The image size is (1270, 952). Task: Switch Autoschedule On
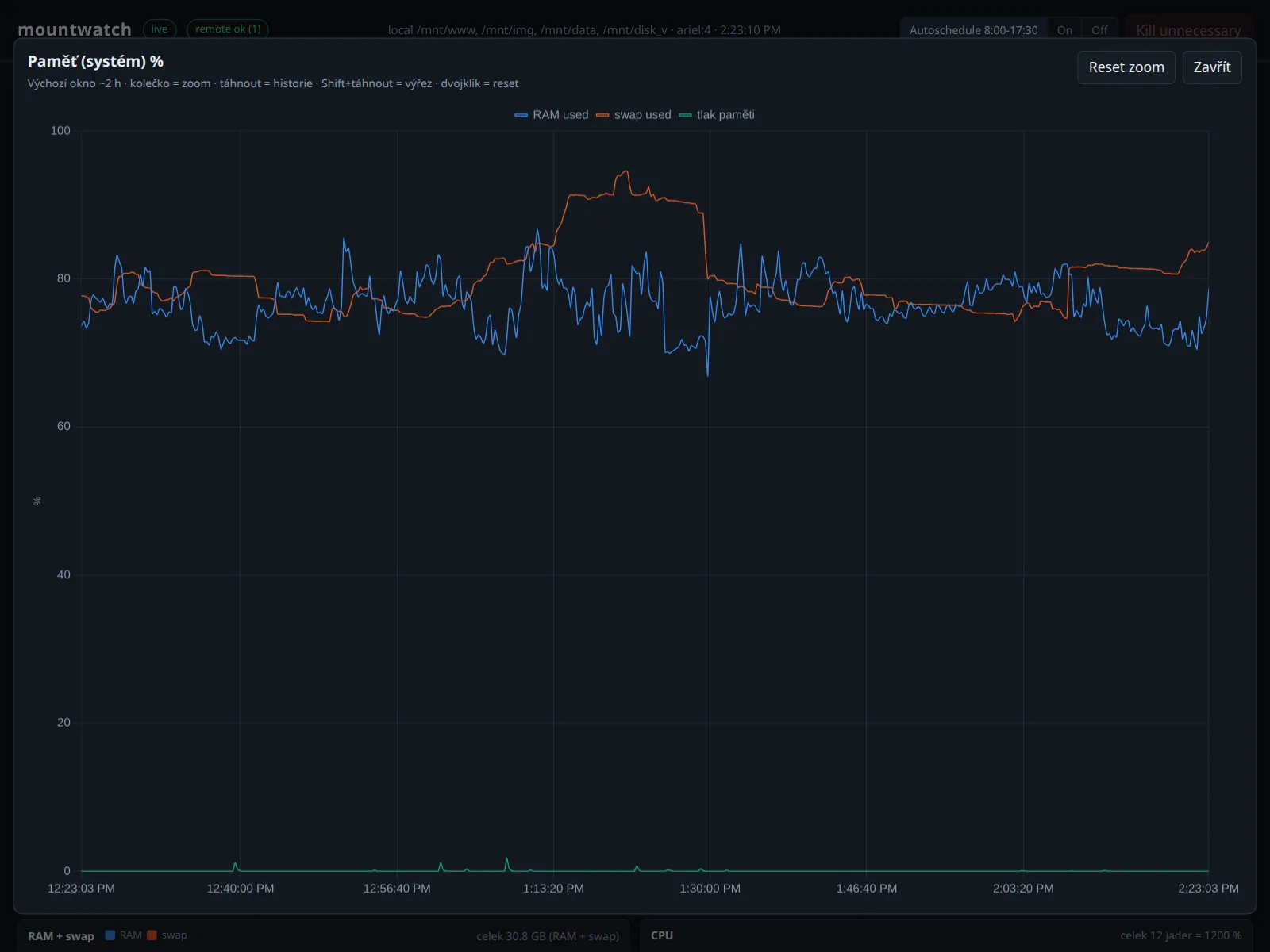(x=1064, y=30)
